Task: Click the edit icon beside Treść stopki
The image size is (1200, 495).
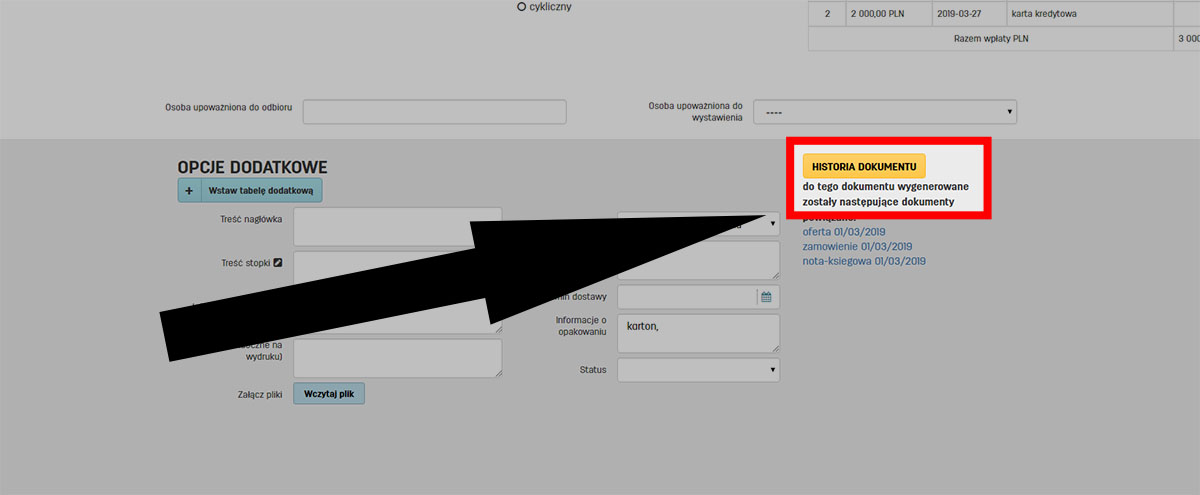Action: (x=278, y=263)
